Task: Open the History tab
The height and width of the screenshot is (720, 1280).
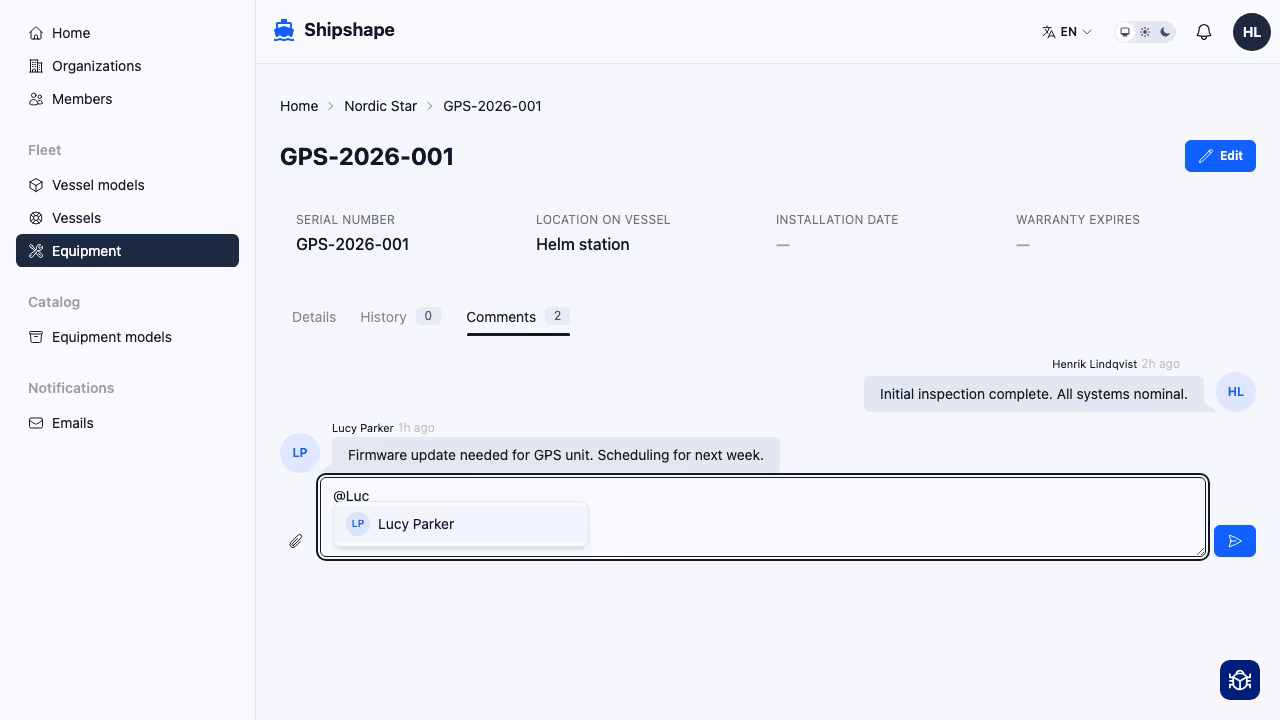Action: (383, 317)
